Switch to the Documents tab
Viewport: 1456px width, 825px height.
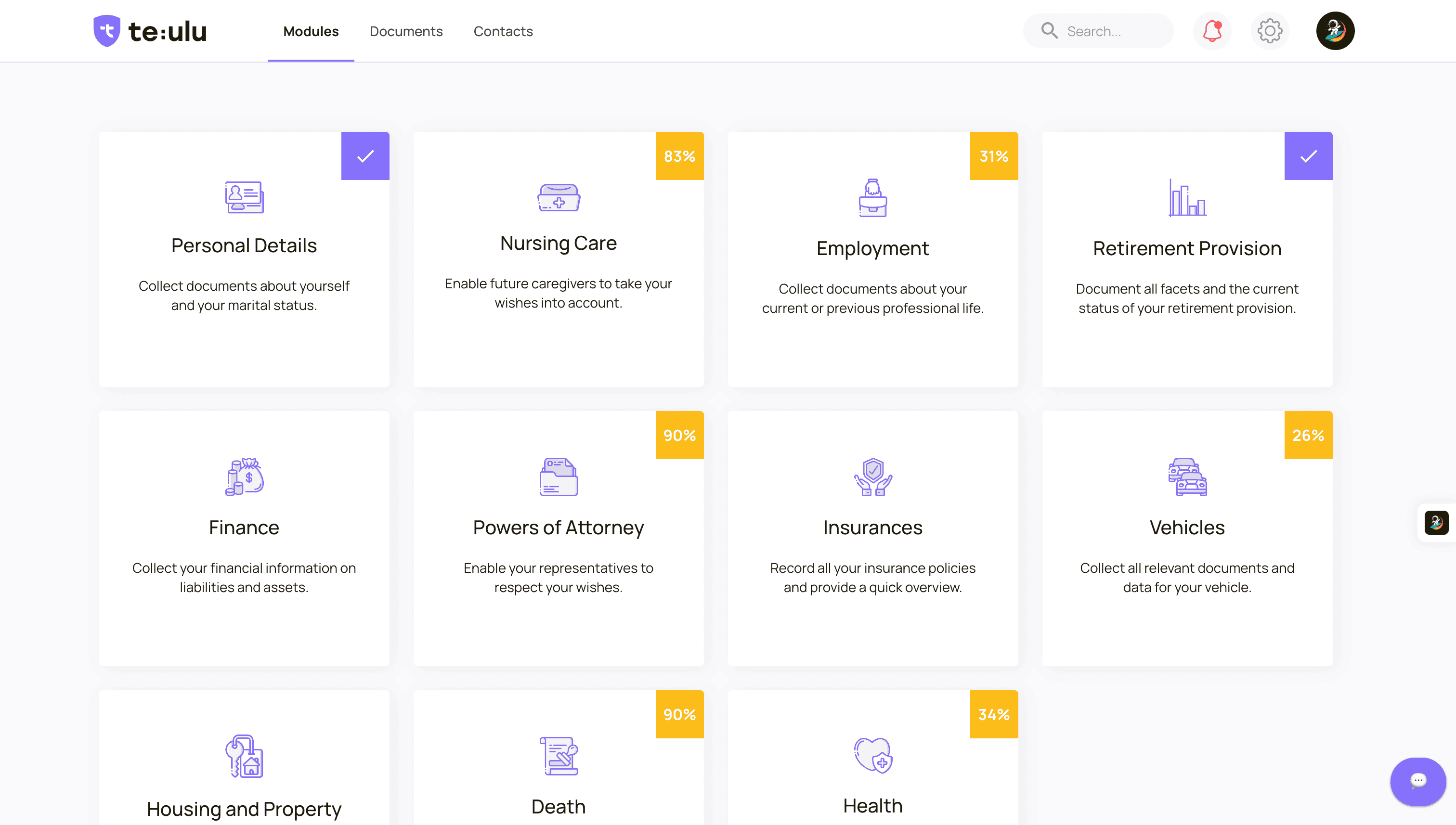pos(406,31)
